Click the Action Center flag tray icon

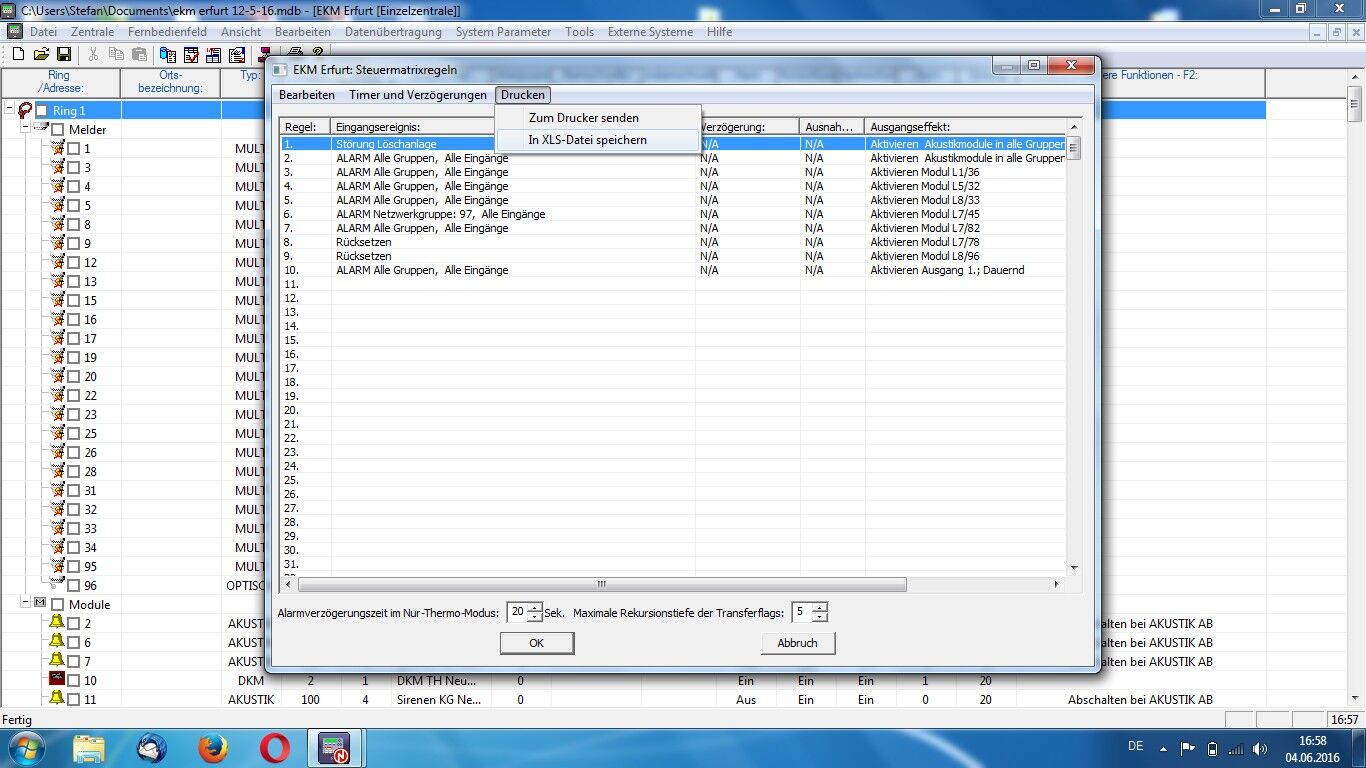tap(1188, 748)
